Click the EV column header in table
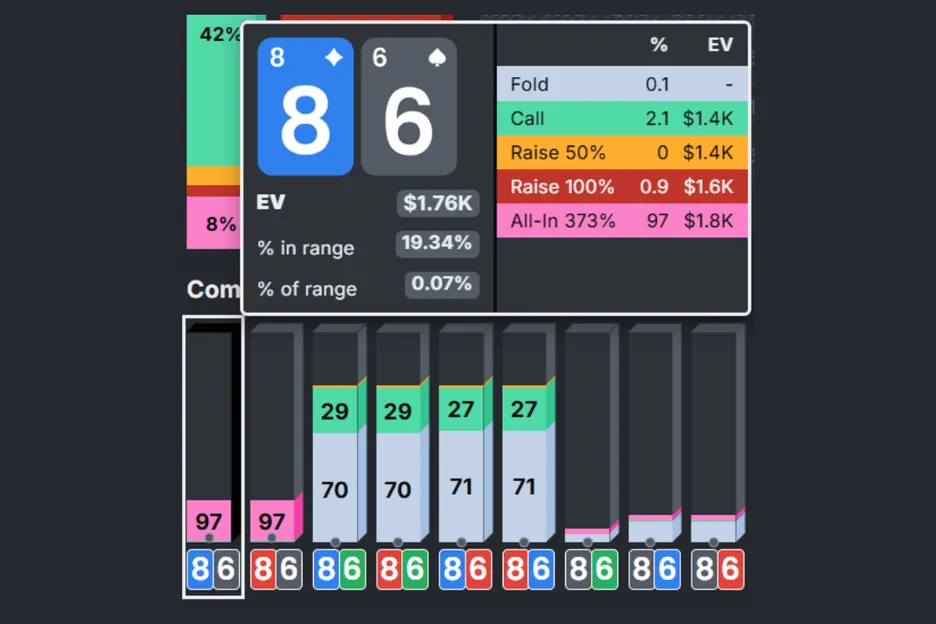Screen dimensions: 936x624 pos(720,45)
